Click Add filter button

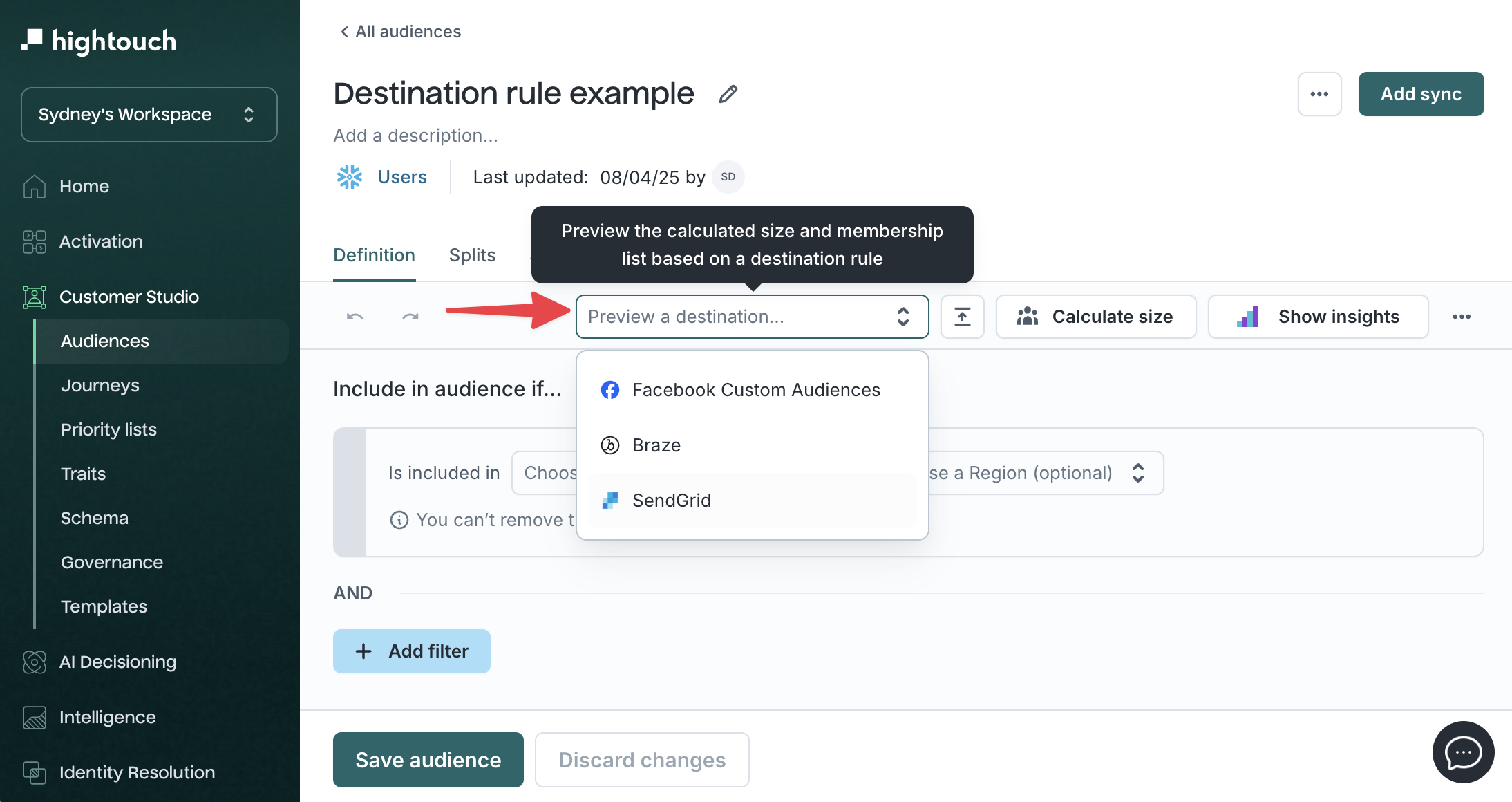pos(411,651)
